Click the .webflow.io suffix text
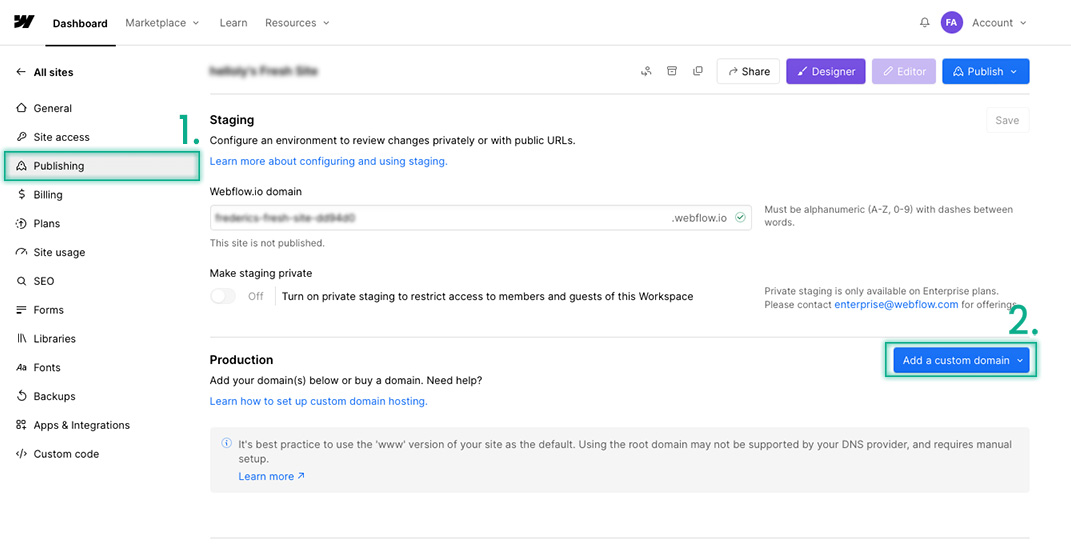The image size is (1071, 544). [x=699, y=218]
